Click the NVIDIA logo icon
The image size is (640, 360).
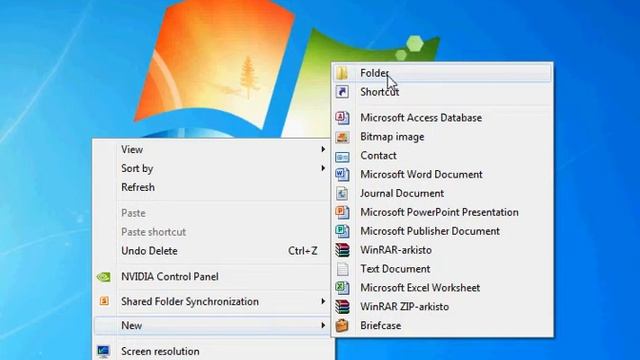tap(104, 277)
